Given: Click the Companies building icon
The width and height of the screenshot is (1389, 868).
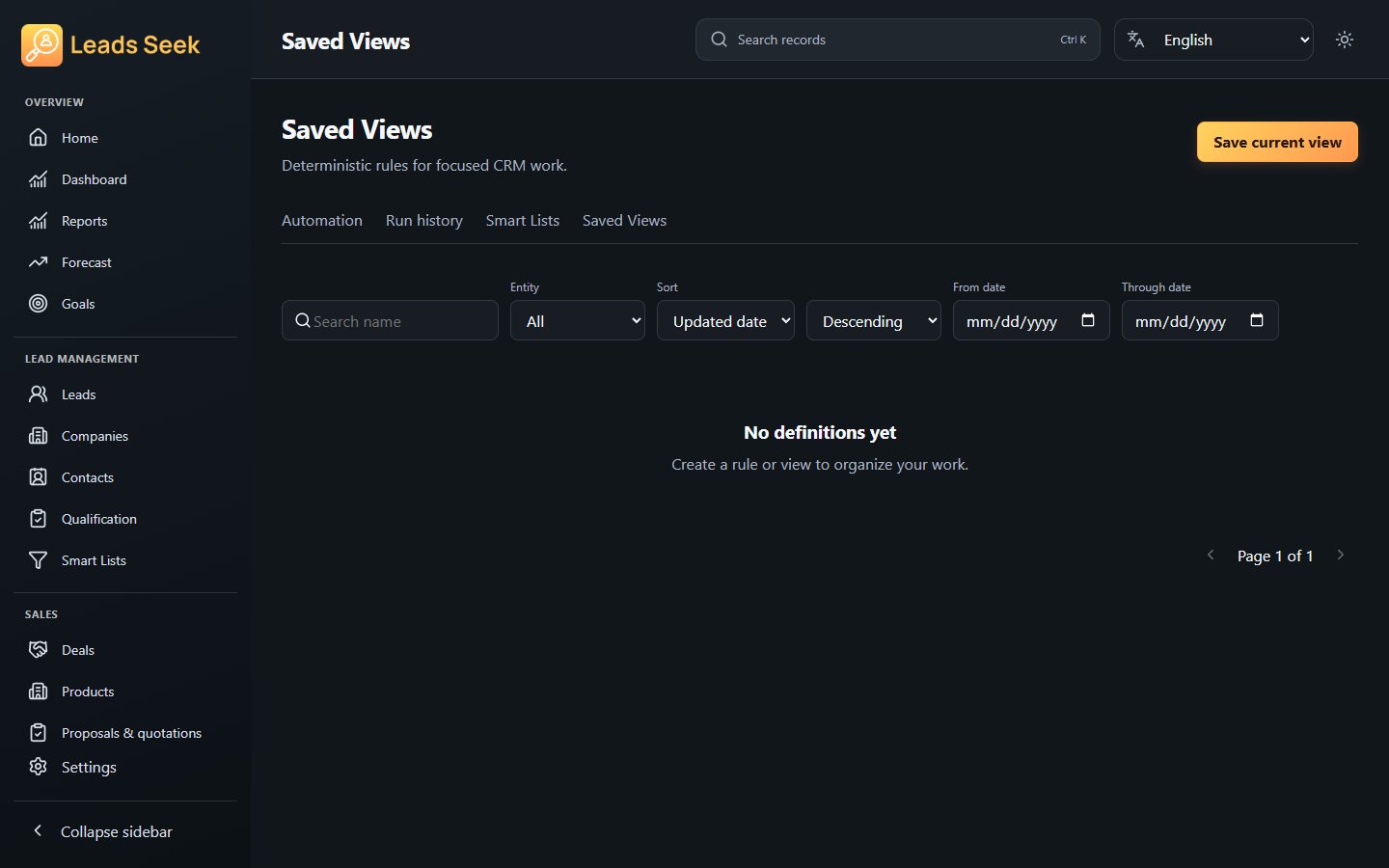Looking at the screenshot, I should coord(38,436).
